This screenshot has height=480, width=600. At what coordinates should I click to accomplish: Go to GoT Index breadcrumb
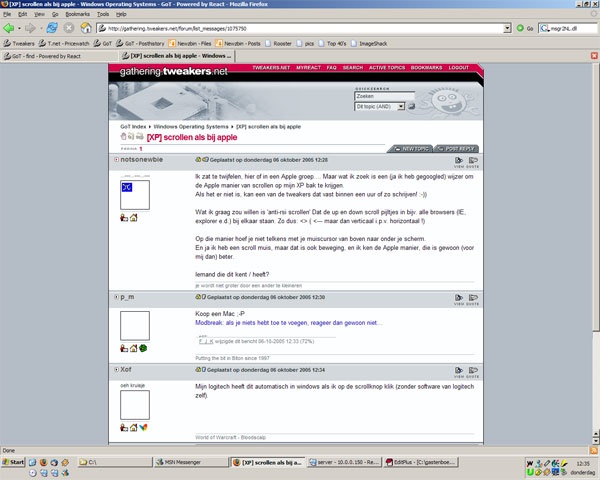click(133, 127)
